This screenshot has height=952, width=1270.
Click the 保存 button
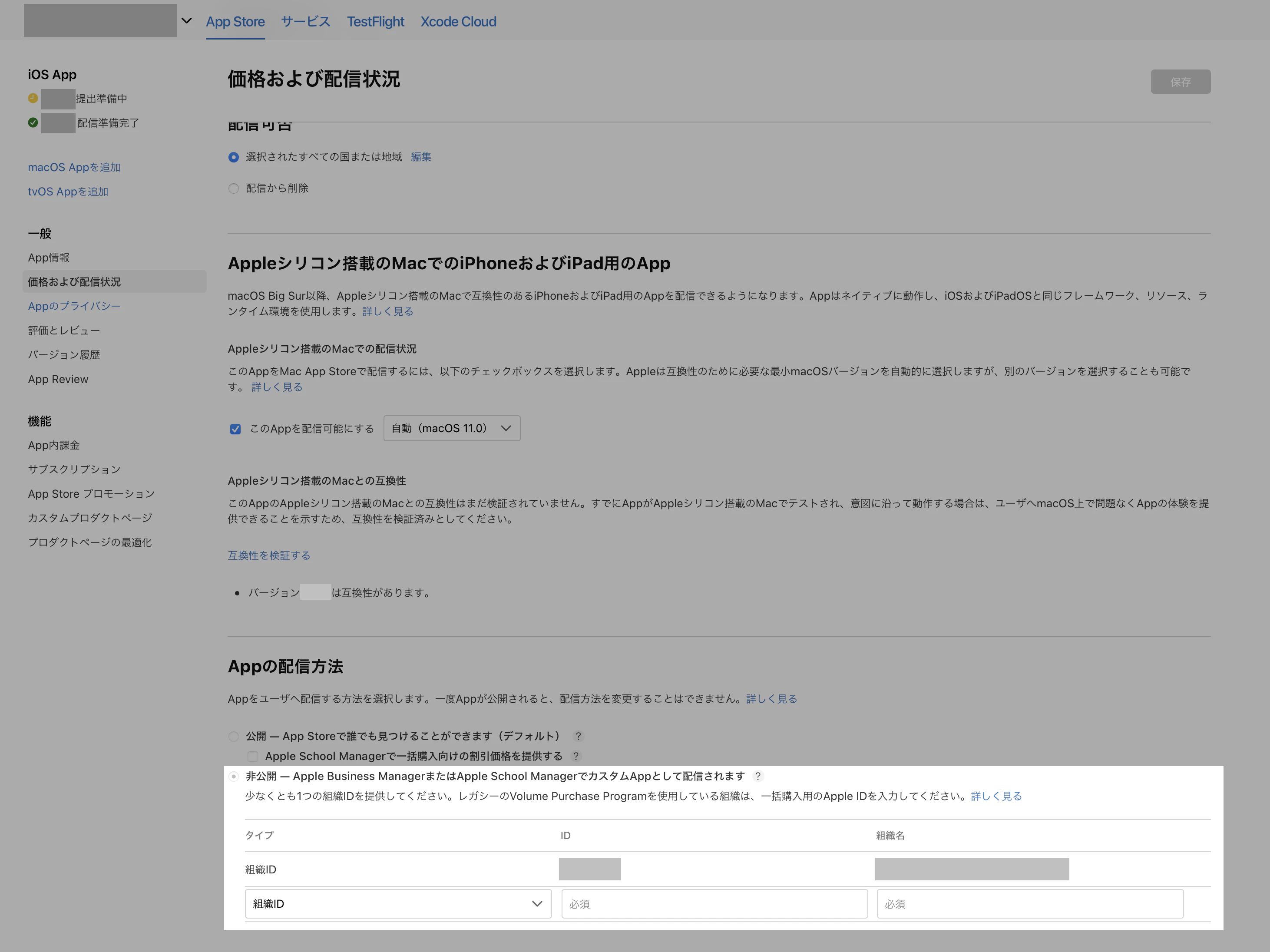click(1181, 82)
